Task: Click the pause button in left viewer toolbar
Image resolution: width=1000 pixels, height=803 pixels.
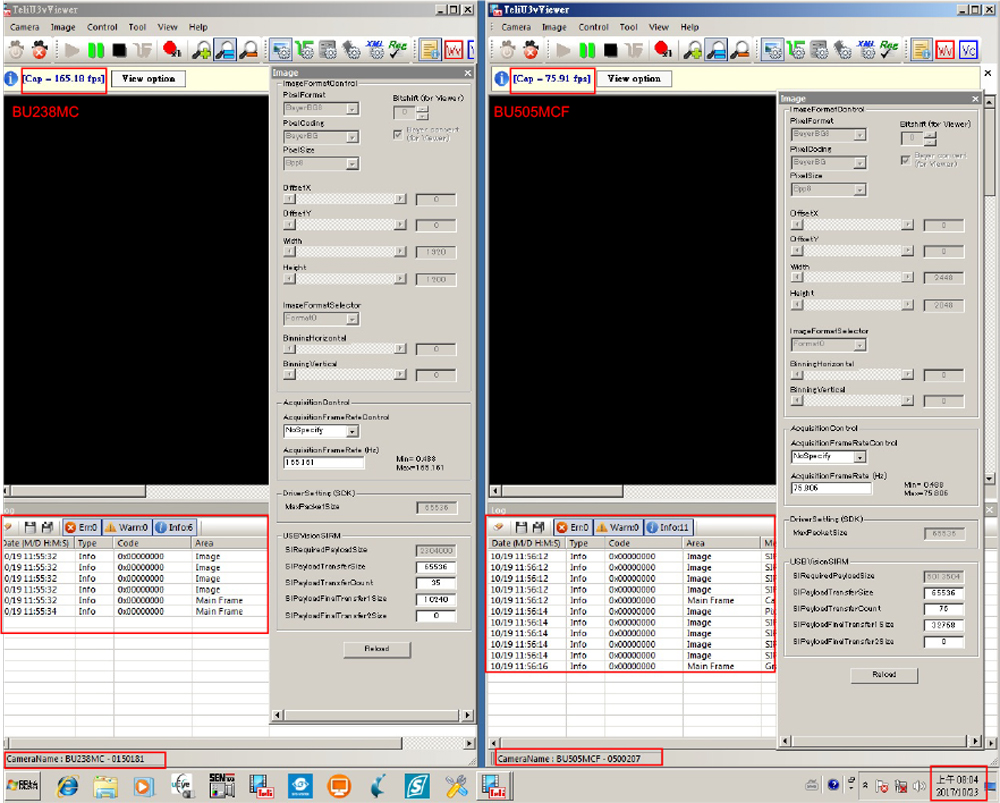Action: tap(96, 49)
